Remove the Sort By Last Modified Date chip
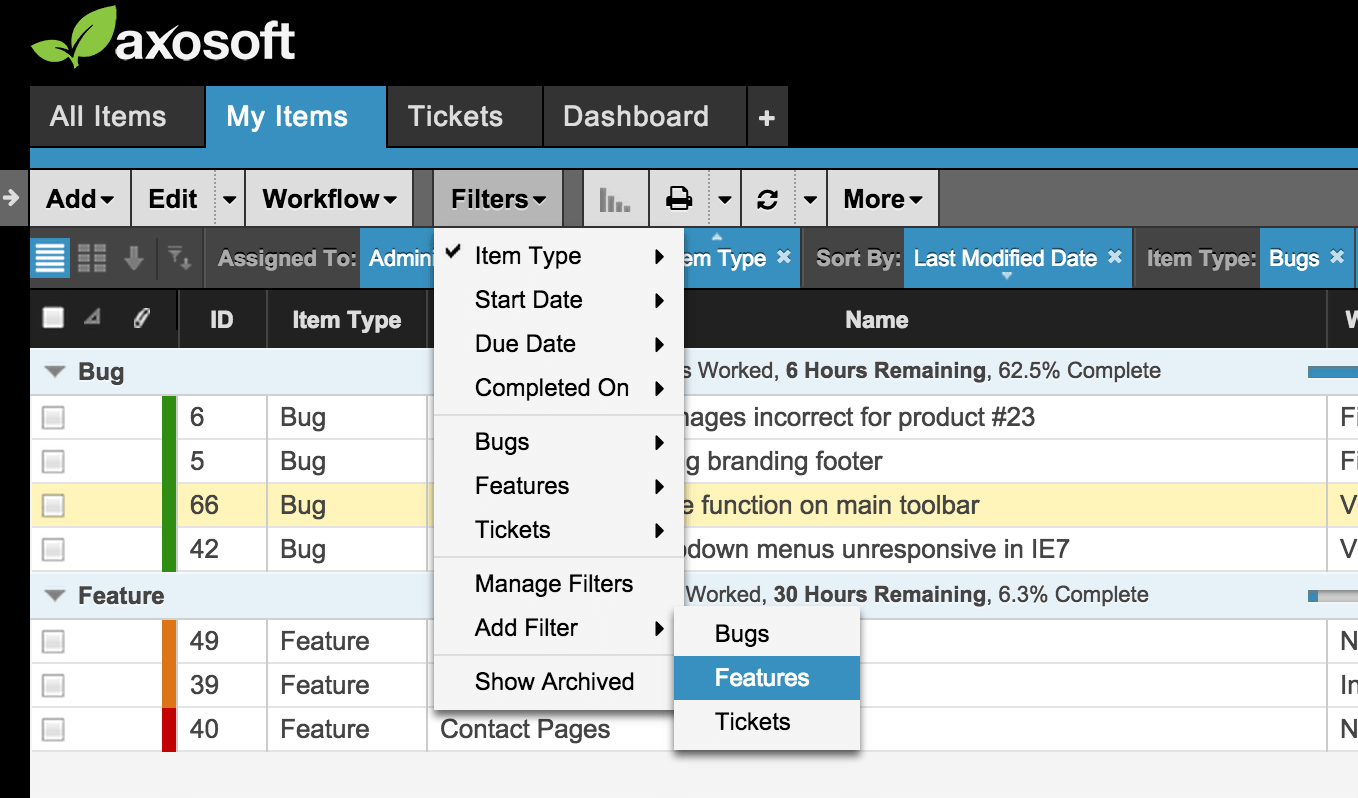The image size is (1358, 798). [x=1115, y=257]
